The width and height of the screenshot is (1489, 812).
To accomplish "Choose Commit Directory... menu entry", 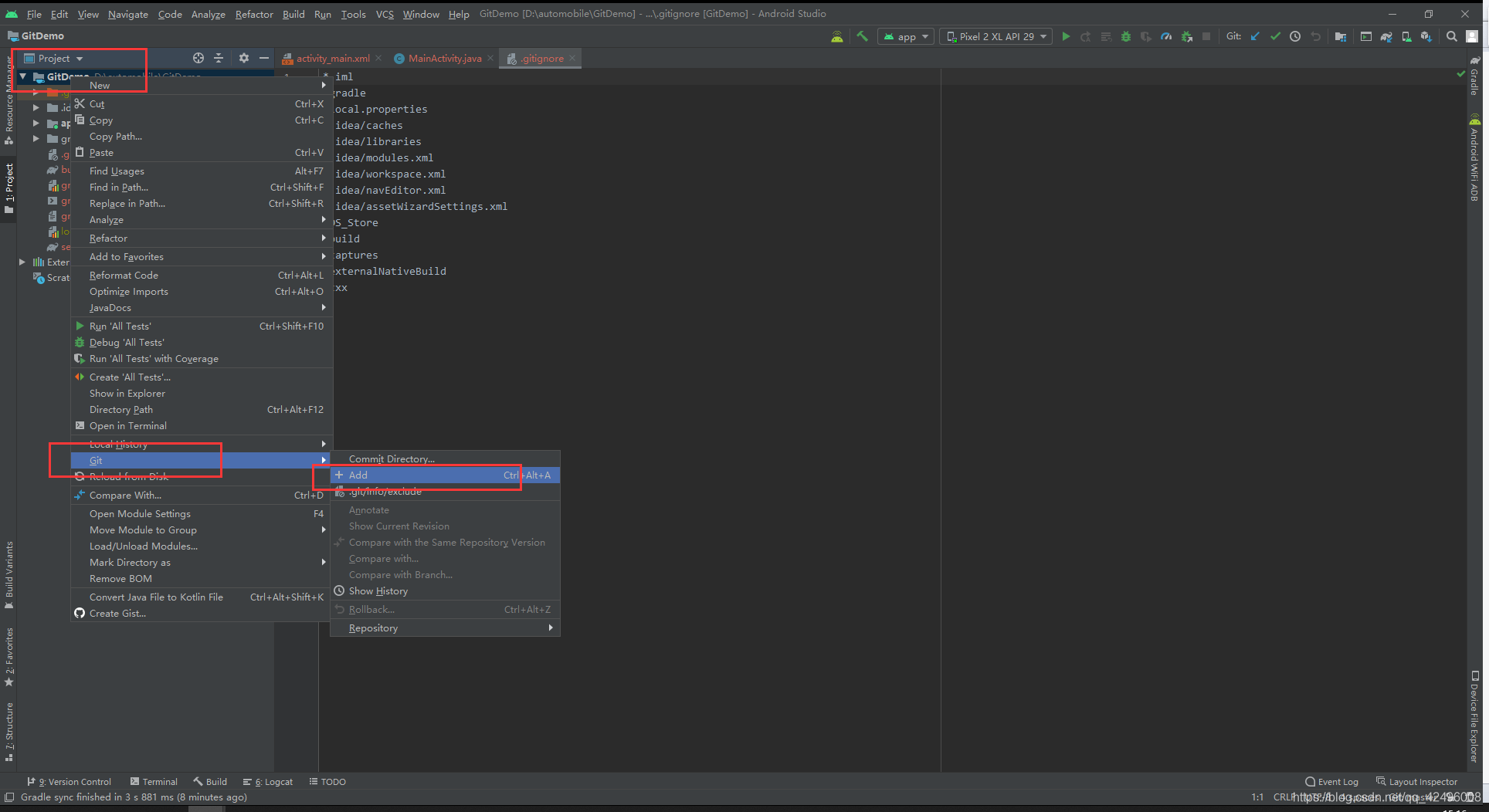I will click(445, 458).
